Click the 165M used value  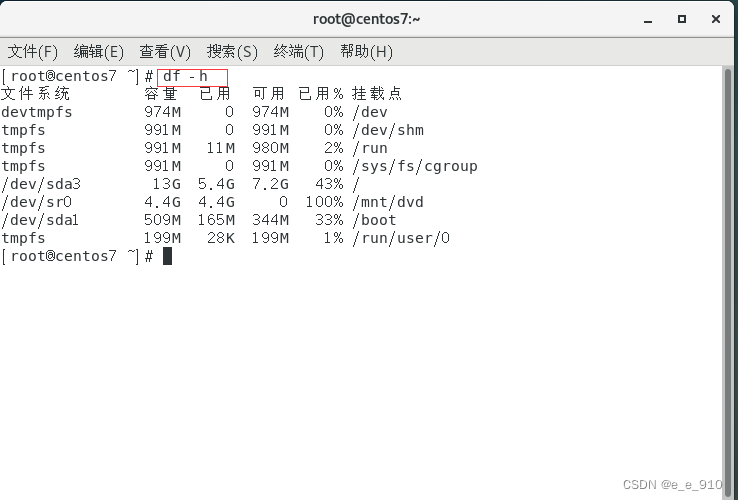[216, 220]
